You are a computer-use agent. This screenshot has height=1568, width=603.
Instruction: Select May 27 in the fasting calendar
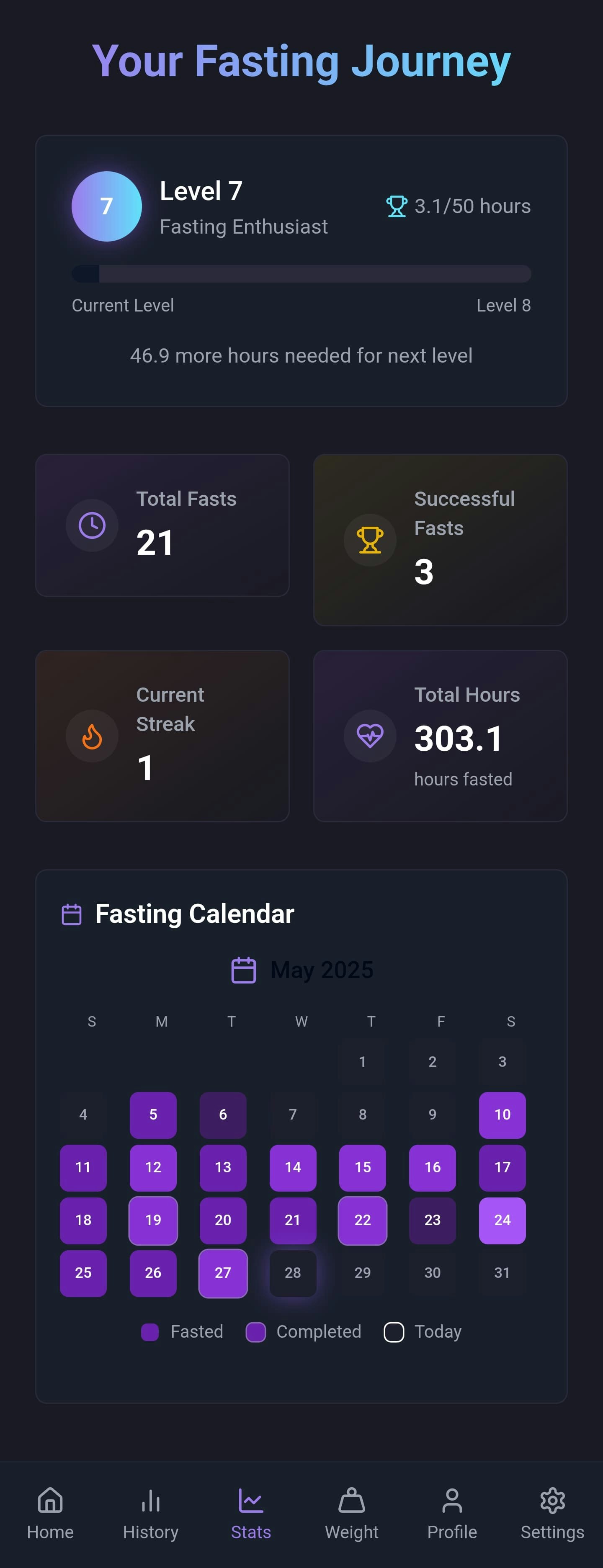pyautogui.click(x=223, y=1273)
